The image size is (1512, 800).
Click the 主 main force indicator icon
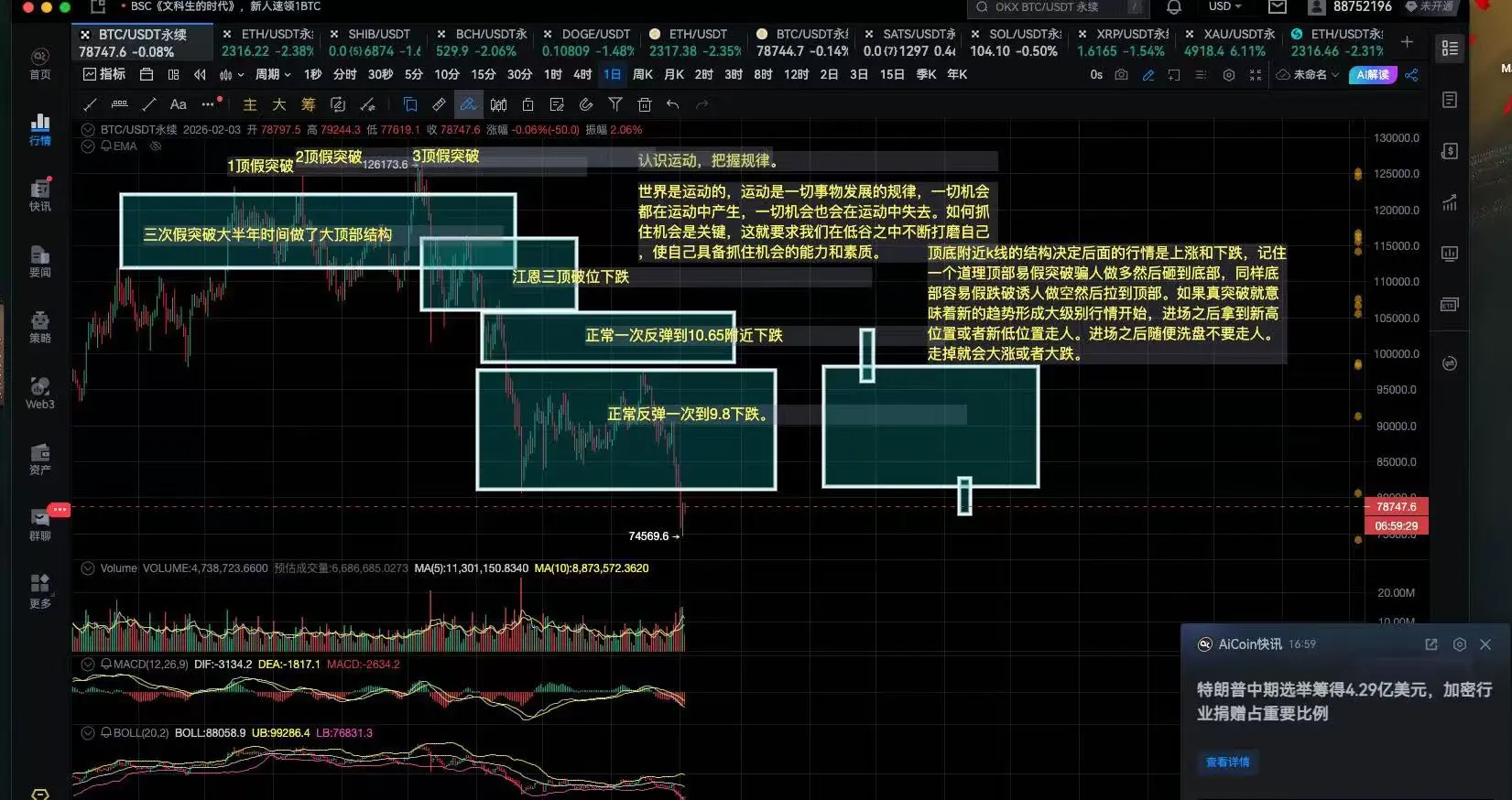pos(250,104)
